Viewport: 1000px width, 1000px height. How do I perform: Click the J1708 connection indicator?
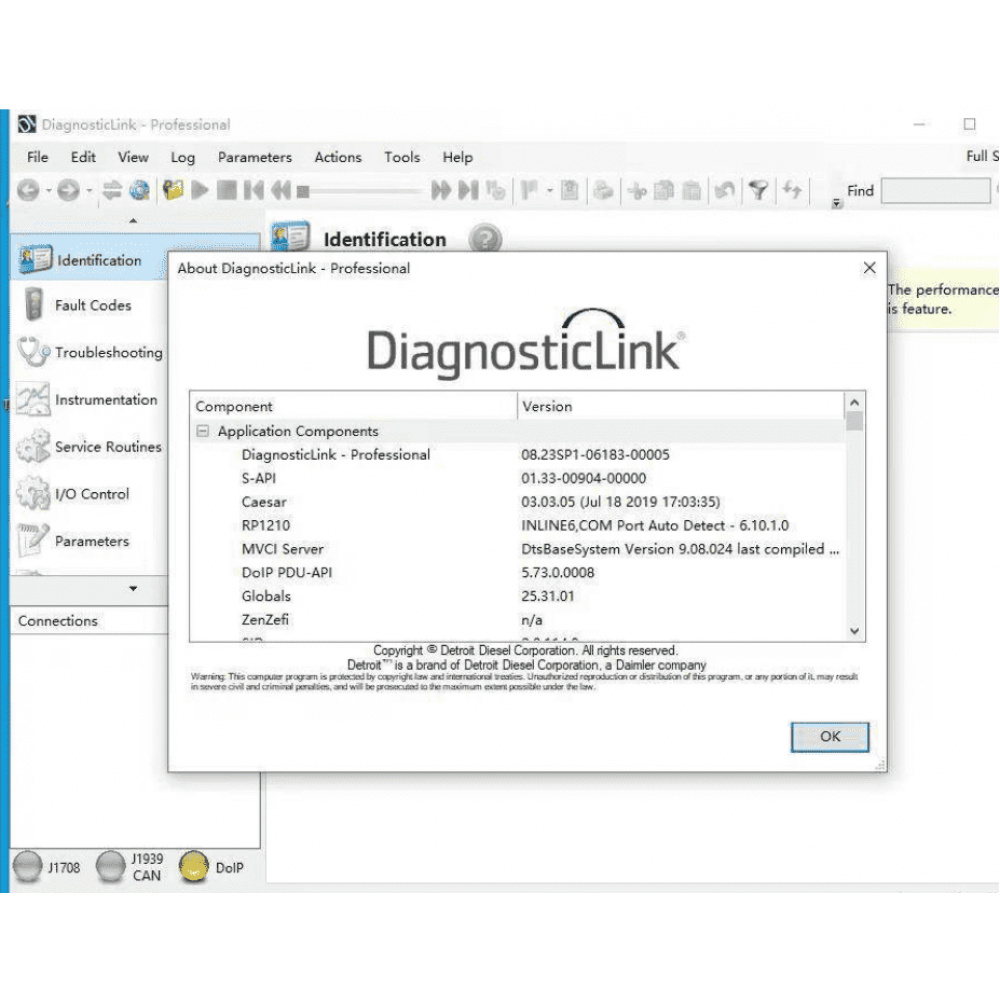pyautogui.click(x=28, y=868)
